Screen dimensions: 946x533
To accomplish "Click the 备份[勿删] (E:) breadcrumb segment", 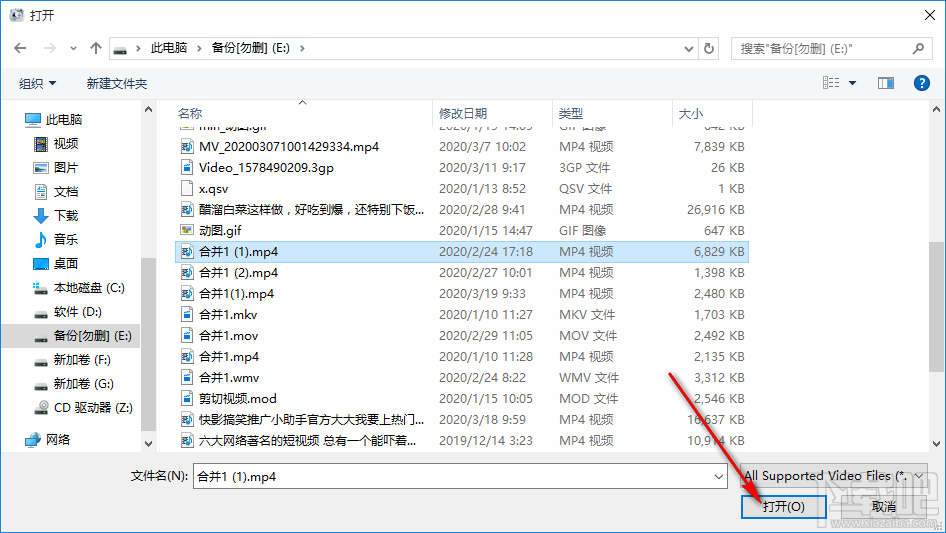I will point(250,48).
